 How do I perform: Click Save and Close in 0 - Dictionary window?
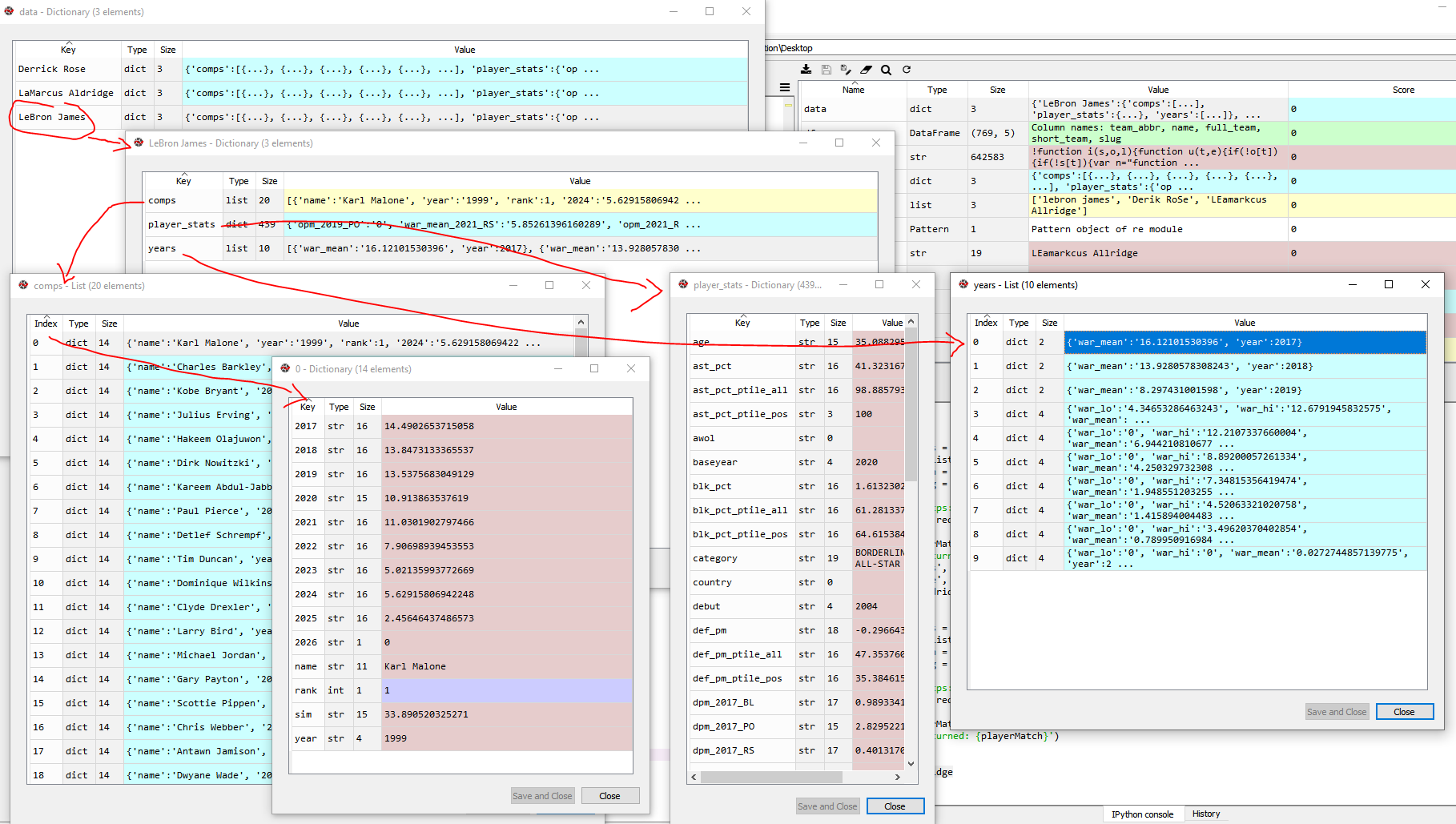pyautogui.click(x=542, y=796)
